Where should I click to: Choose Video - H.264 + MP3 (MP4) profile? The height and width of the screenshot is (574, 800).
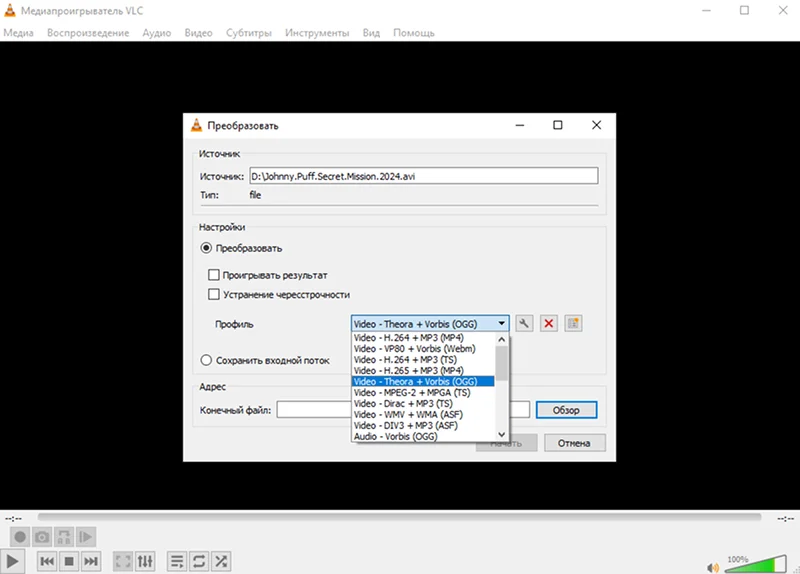(423, 338)
